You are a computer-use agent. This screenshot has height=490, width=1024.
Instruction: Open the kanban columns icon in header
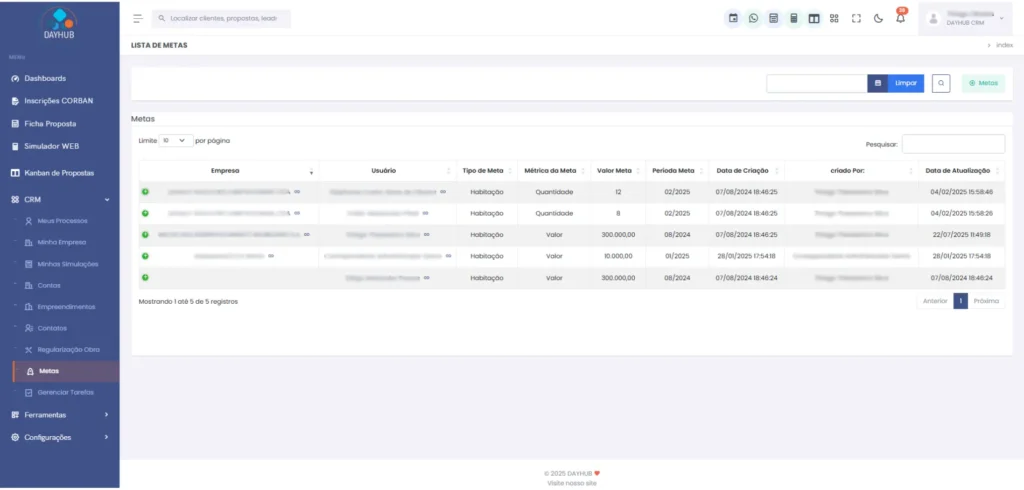pos(814,18)
